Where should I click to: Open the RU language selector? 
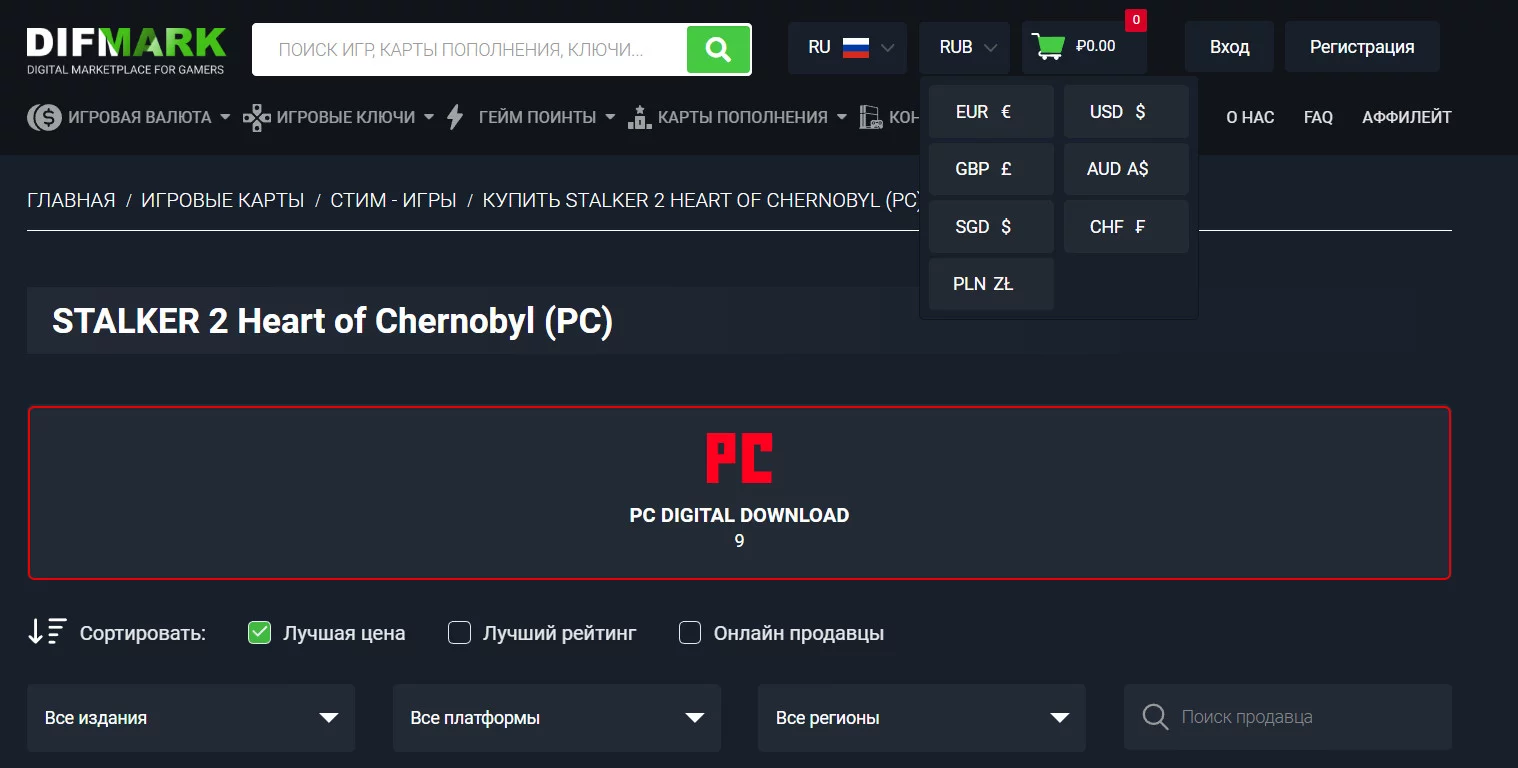tap(847, 47)
